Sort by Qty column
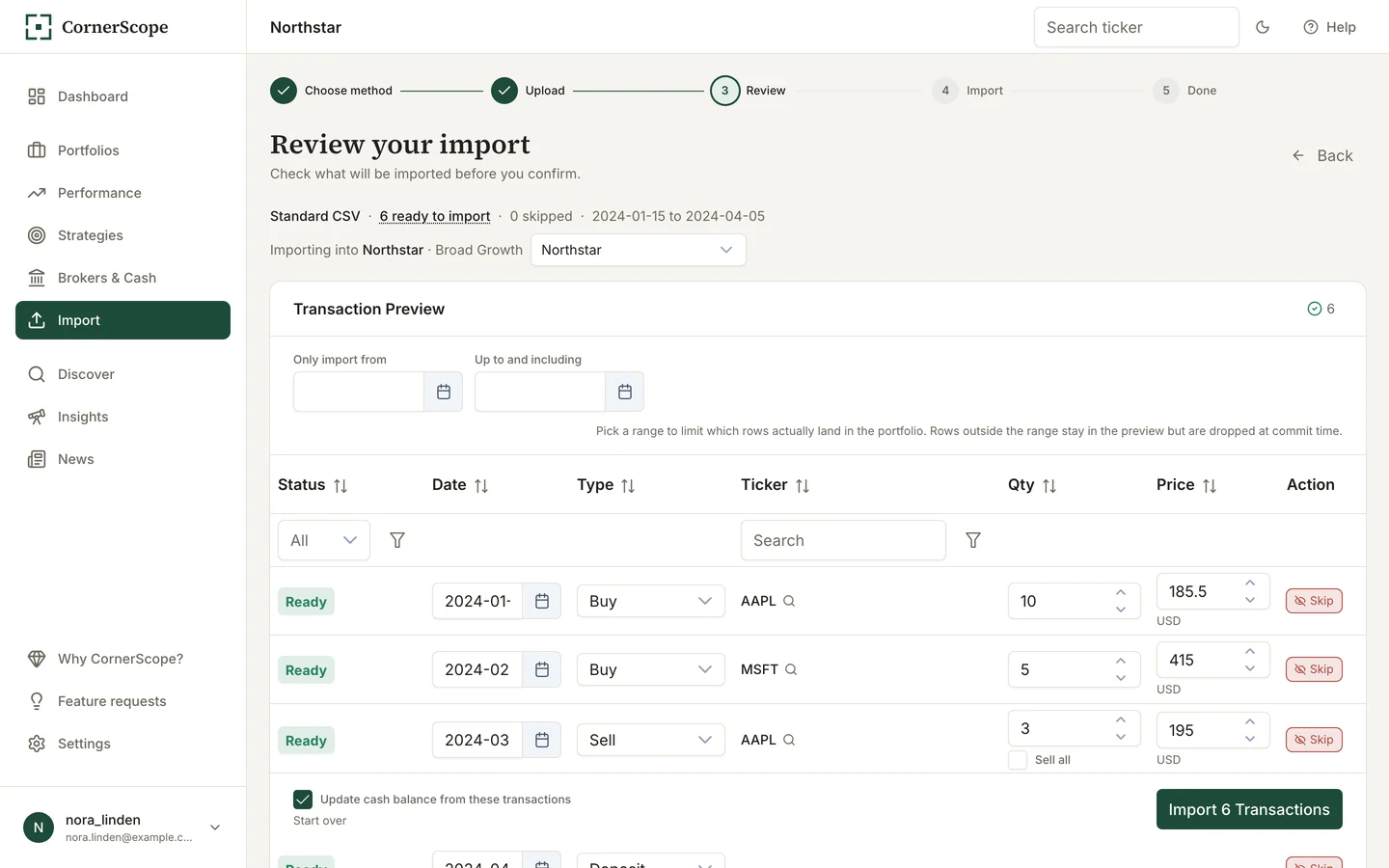The height and width of the screenshot is (868, 1389). tap(1049, 486)
